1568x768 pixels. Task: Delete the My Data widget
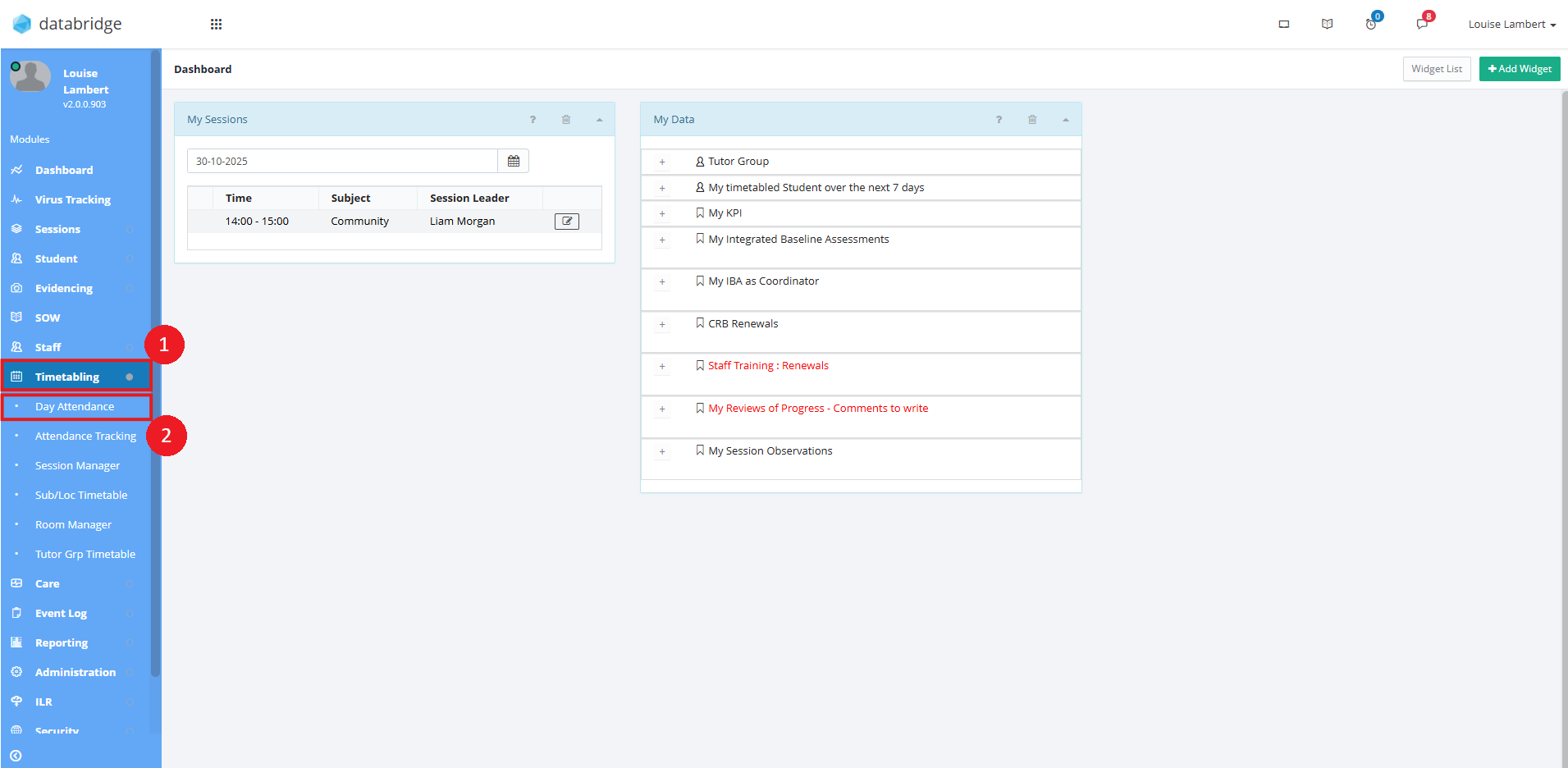tap(1032, 120)
